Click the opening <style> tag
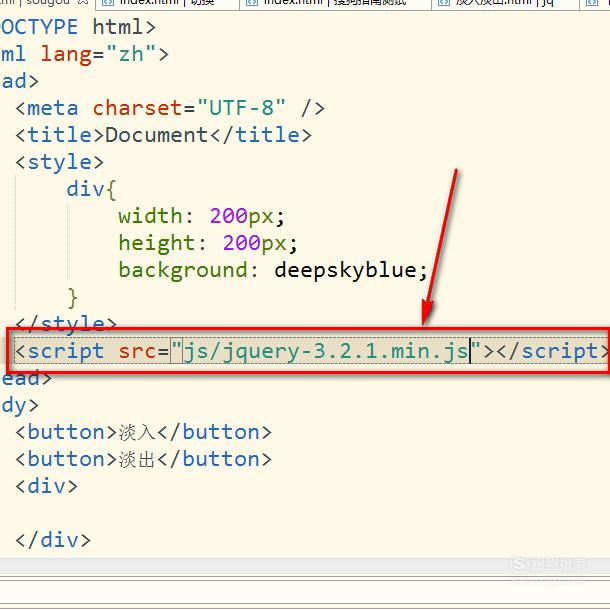 60,162
